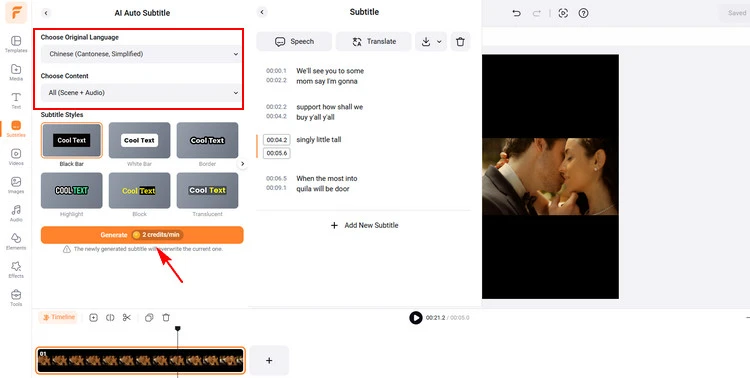The width and height of the screenshot is (750, 378).
Task: Click the timeline toolbar trash icon
Action: (166, 317)
